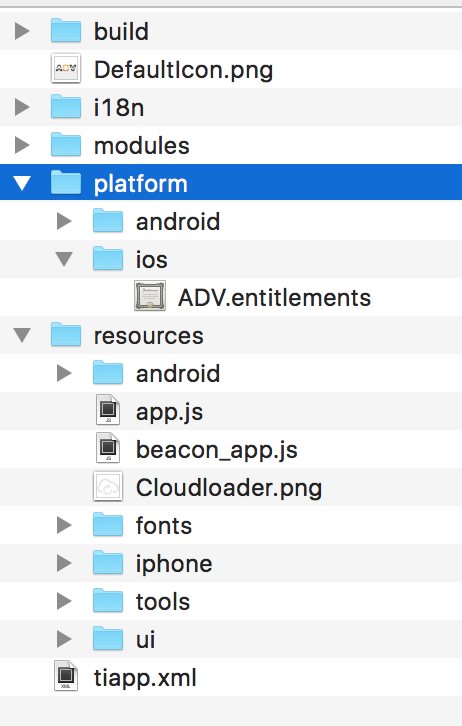Click the tiapp.xml file icon

[x=66, y=676]
